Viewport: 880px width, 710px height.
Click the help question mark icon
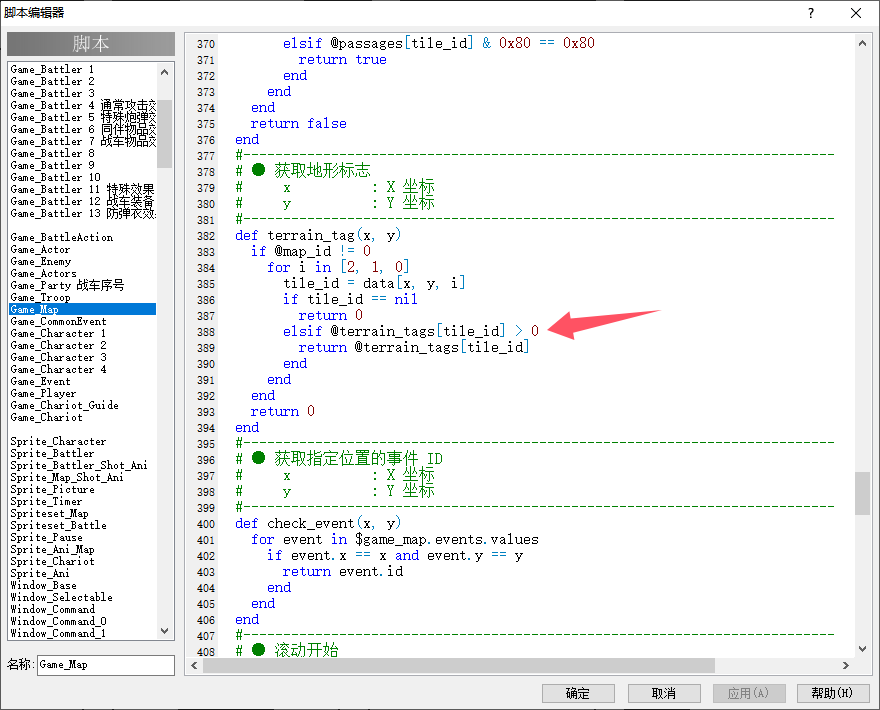(x=811, y=13)
